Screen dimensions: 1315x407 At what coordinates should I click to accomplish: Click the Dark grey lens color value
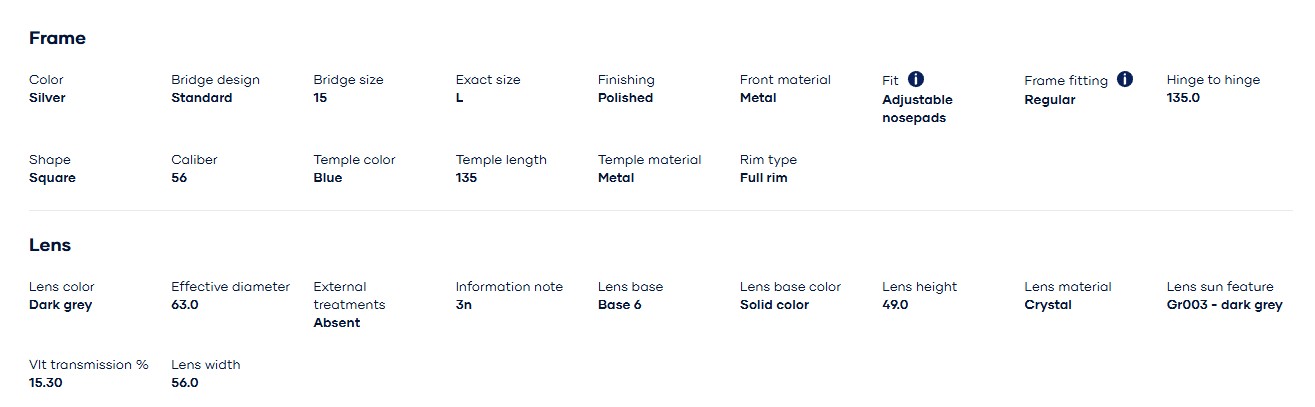(60, 305)
